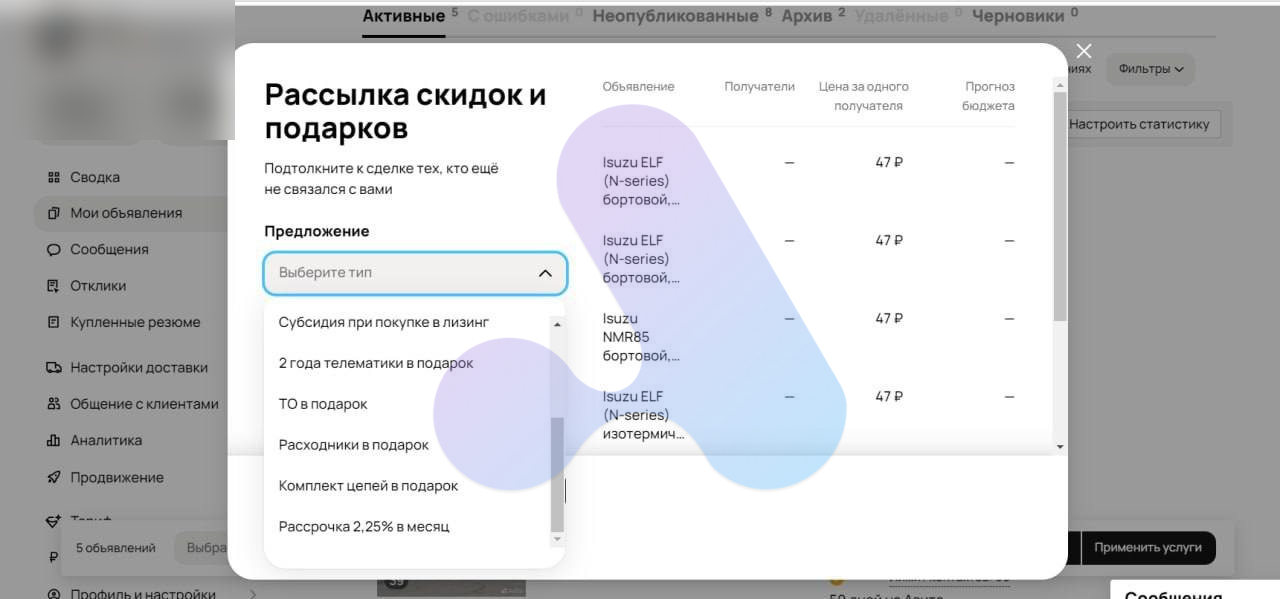The height and width of the screenshot is (599, 1280).
Task: Collapse the offer dropdown chevron
Action: click(545, 273)
